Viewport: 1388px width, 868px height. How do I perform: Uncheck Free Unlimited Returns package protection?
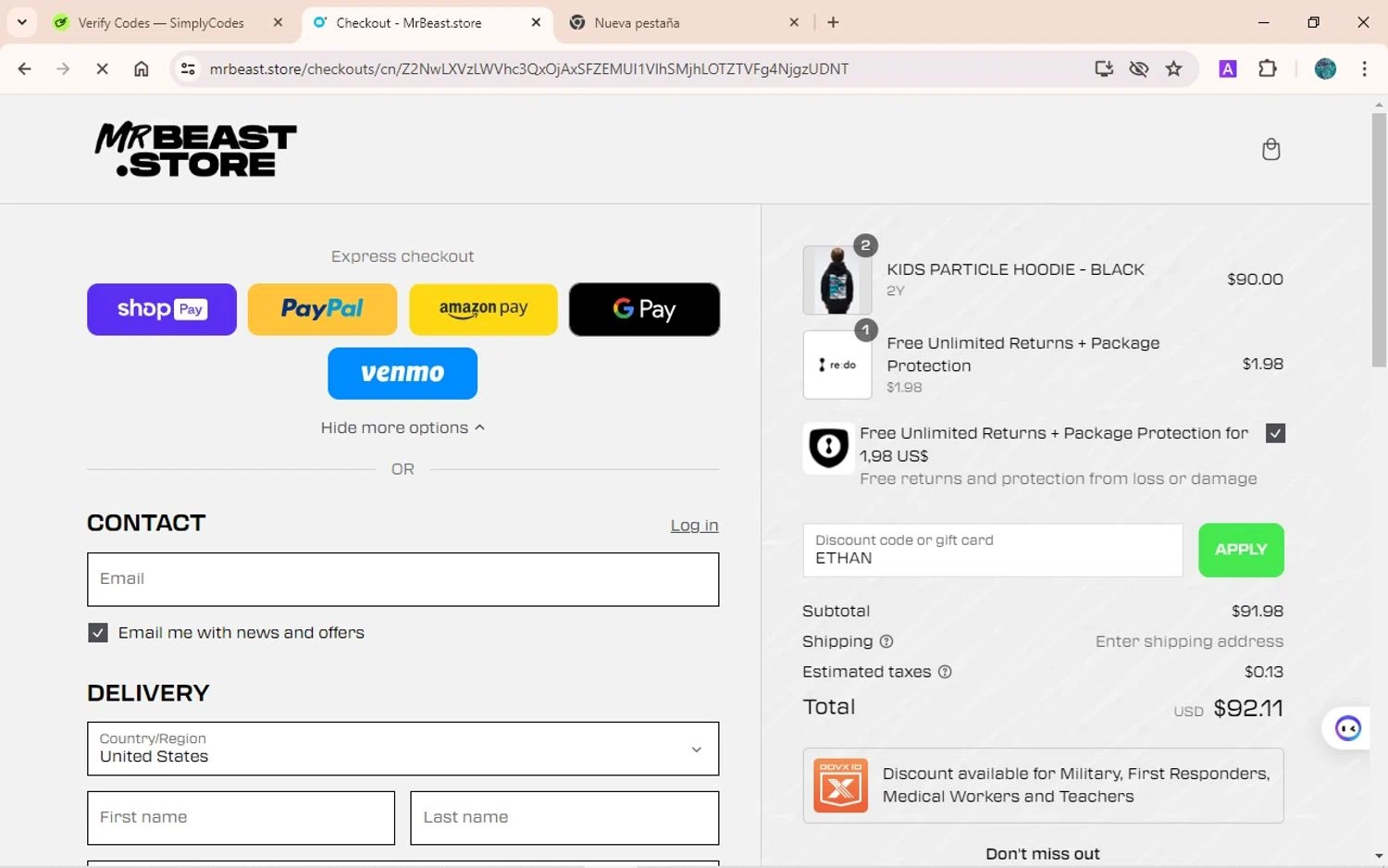click(1275, 433)
